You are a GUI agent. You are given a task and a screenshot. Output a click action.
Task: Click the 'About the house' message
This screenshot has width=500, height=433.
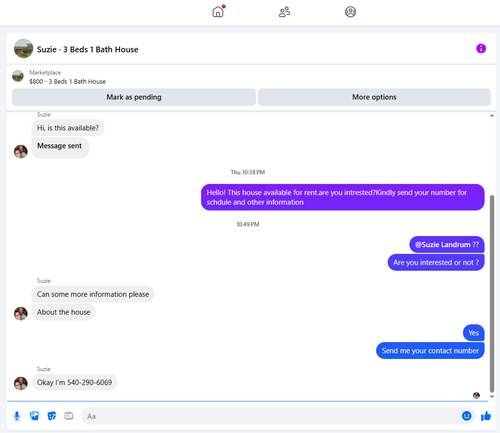[64, 312]
